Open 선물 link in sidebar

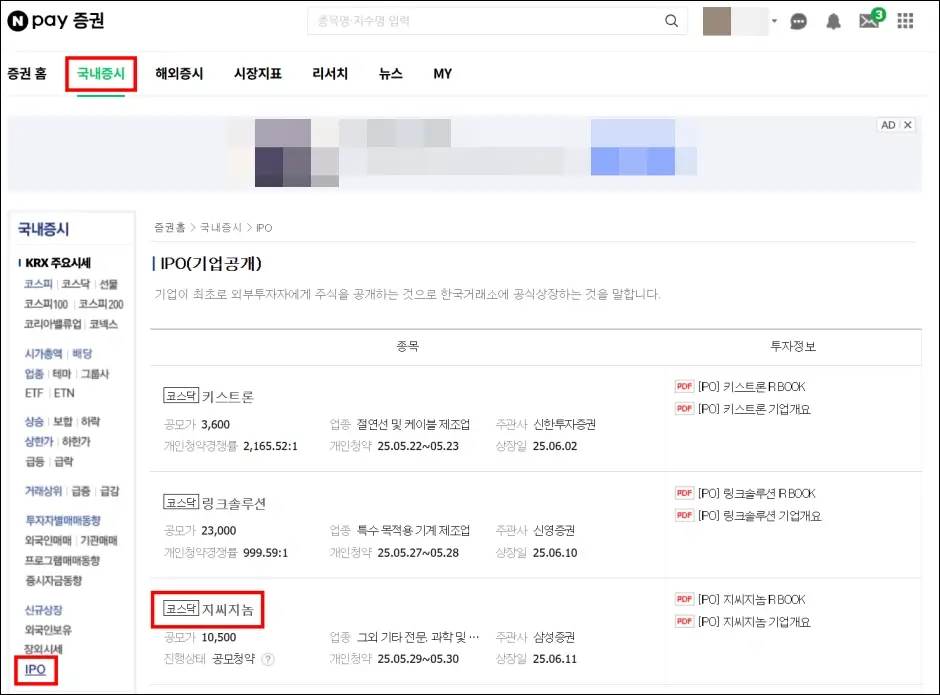[109, 284]
